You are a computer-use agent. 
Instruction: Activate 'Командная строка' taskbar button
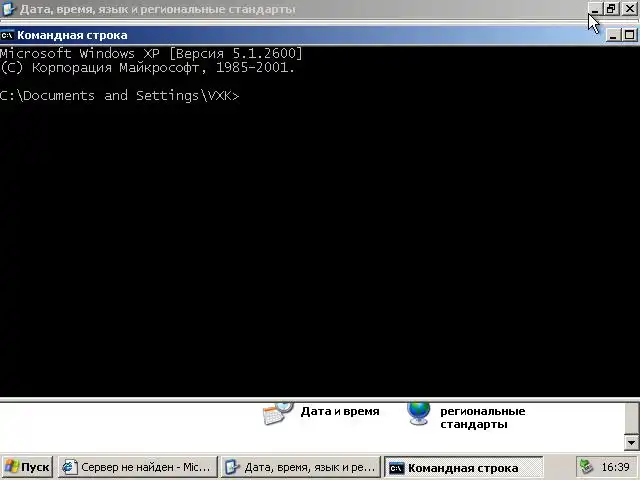coord(464,467)
